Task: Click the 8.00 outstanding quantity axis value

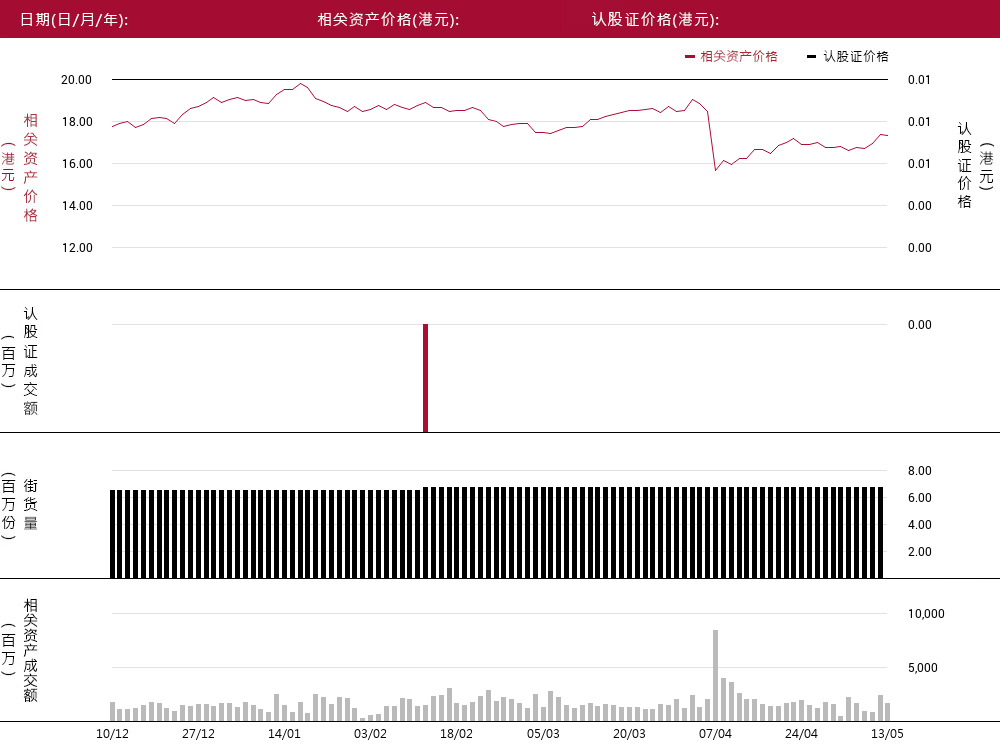Action: tap(920, 471)
